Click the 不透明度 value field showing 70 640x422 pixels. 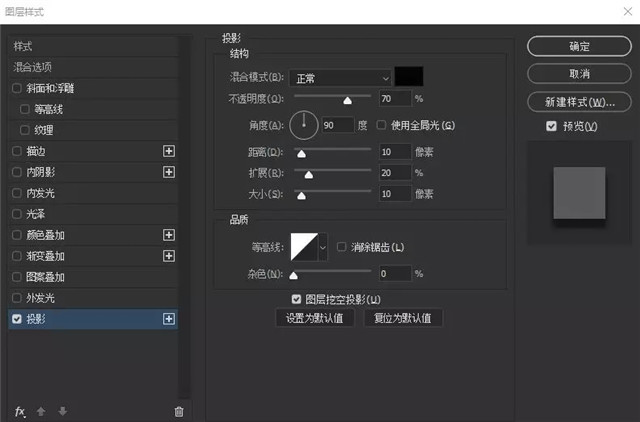tap(395, 98)
